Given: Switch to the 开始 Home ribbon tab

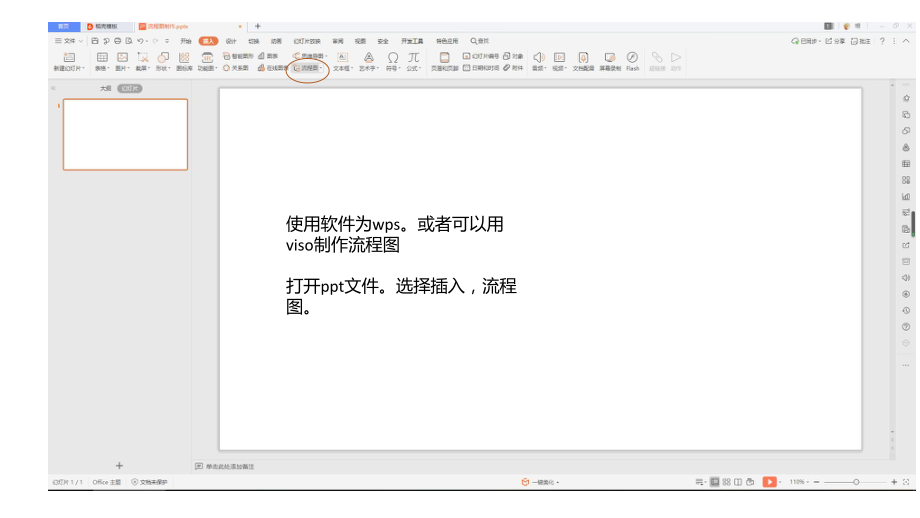Looking at the screenshot, I should pos(186,41).
